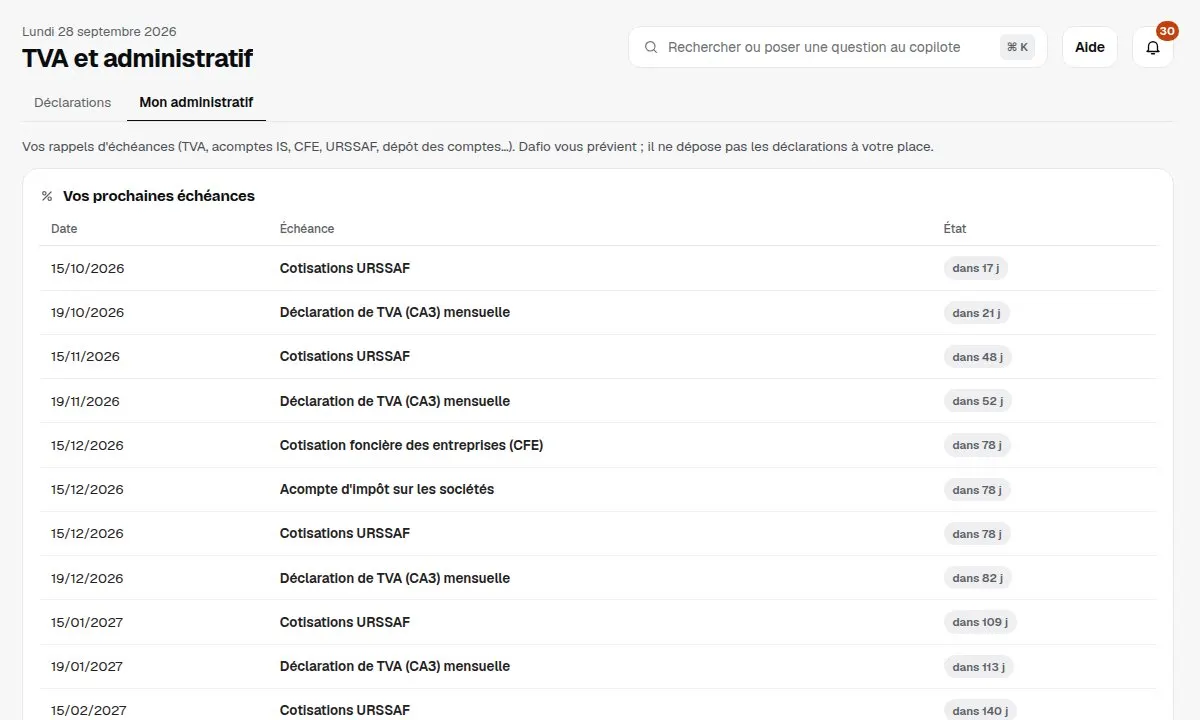Click the date 15/10/2026
The width and height of the screenshot is (1200, 720).
pyautogui.click(x=88, y=268)
